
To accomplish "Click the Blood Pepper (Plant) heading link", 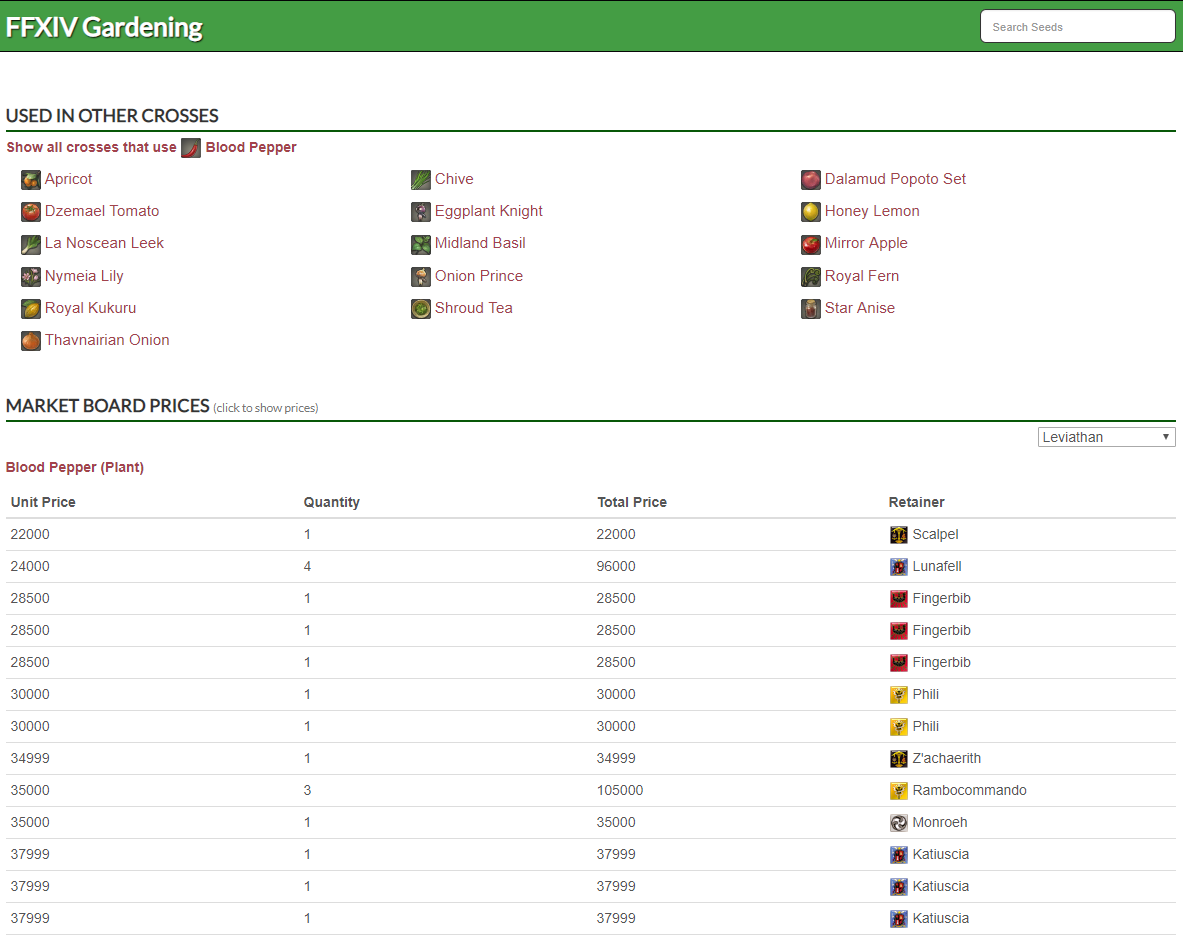I will (75, 467).
